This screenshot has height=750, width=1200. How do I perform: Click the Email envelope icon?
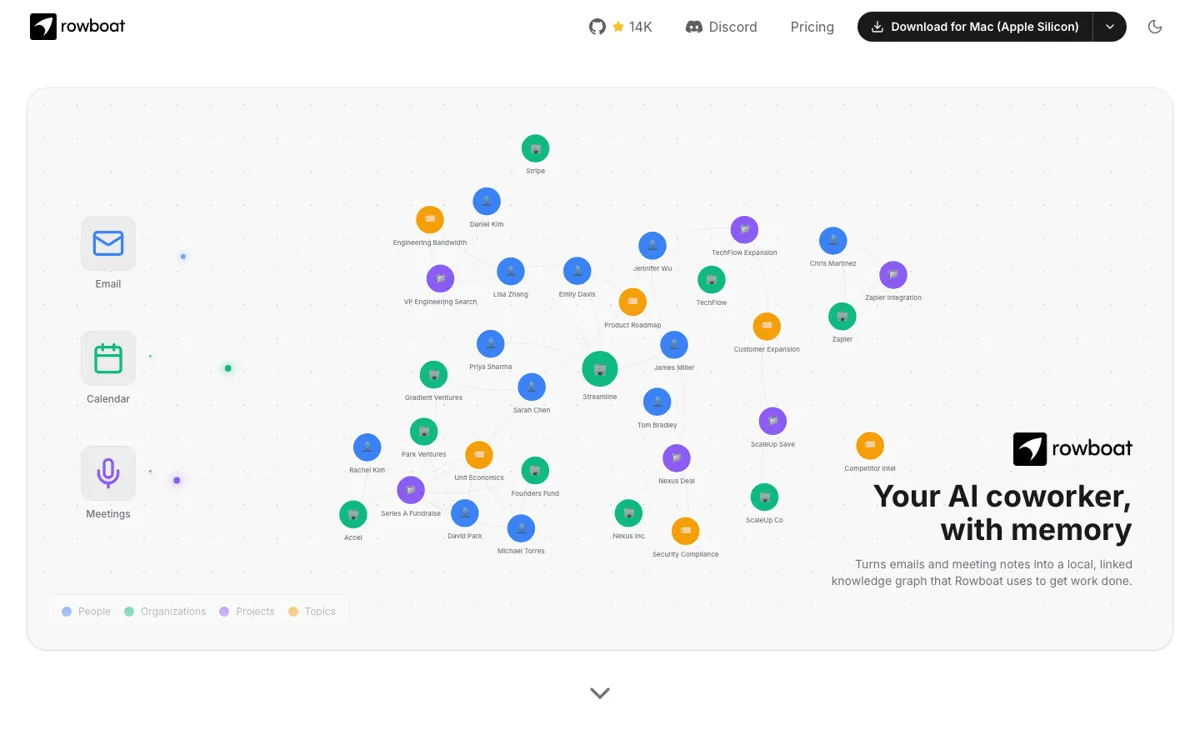point(108,243)
